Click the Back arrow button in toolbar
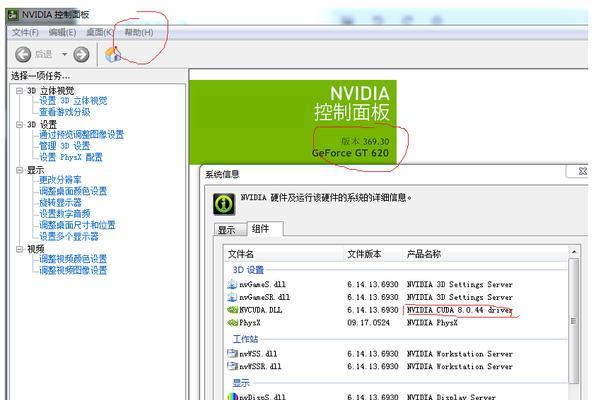The width and height of the screenshot is (596, 400). [x=23, y=54]
